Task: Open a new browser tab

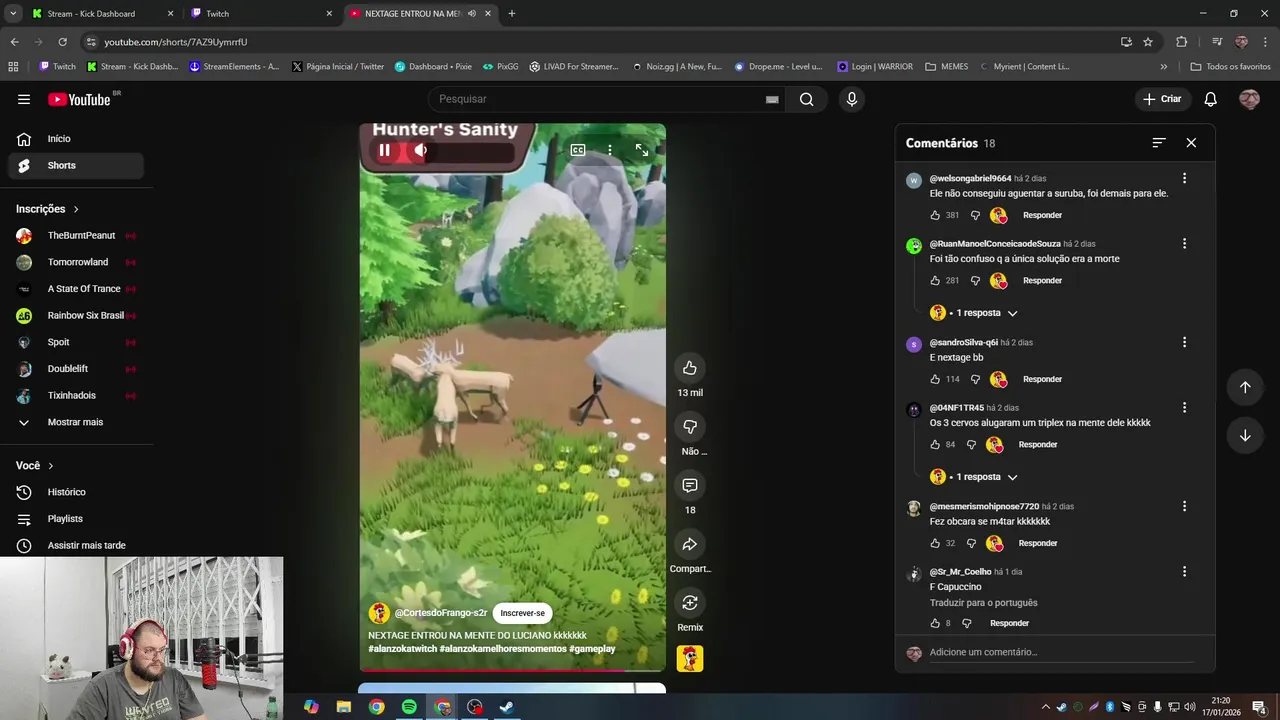Action: pyautogui.click(x=512, y=14)
